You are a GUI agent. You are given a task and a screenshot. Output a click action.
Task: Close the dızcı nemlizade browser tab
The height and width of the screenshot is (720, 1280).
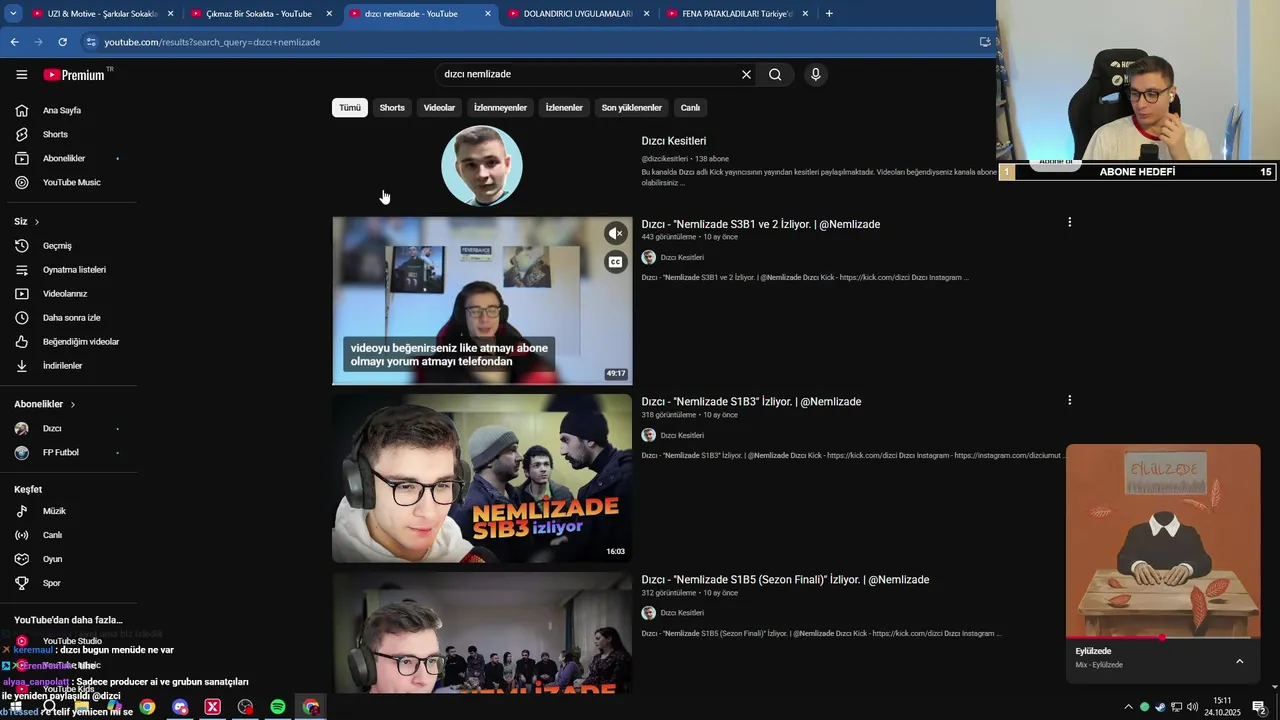pos(488,13)
